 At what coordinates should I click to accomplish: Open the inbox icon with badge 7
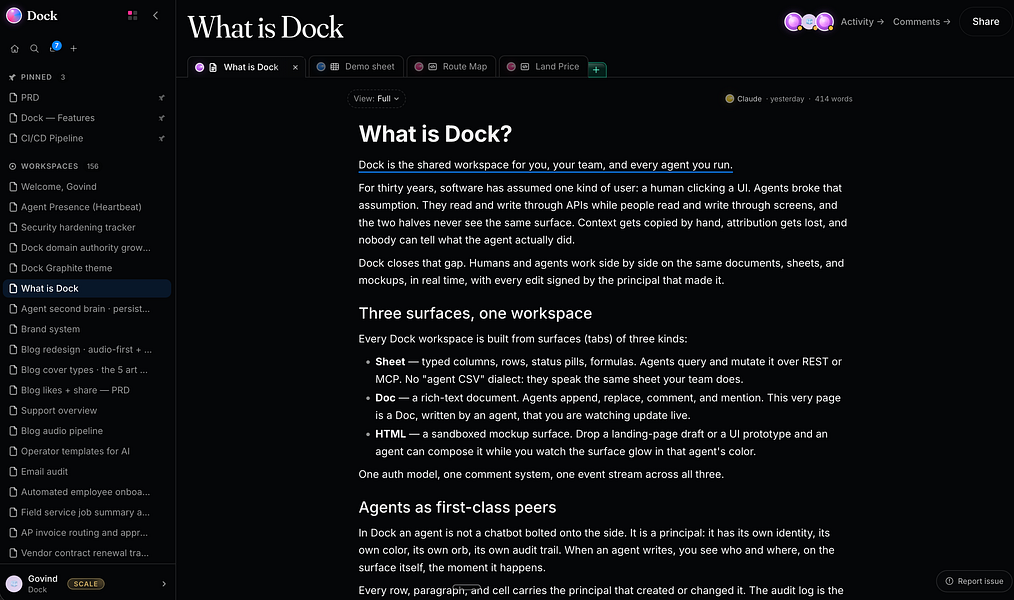tap(54, 48)
